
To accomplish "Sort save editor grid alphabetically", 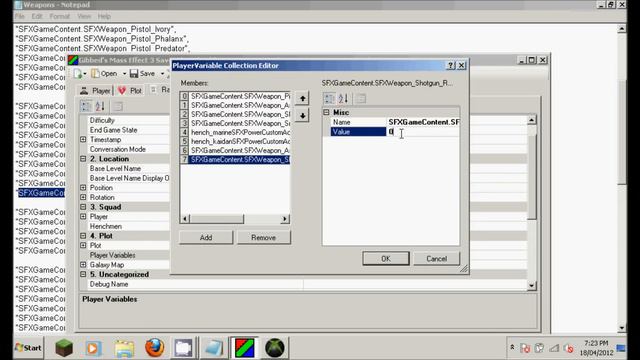I will (100, 107).
